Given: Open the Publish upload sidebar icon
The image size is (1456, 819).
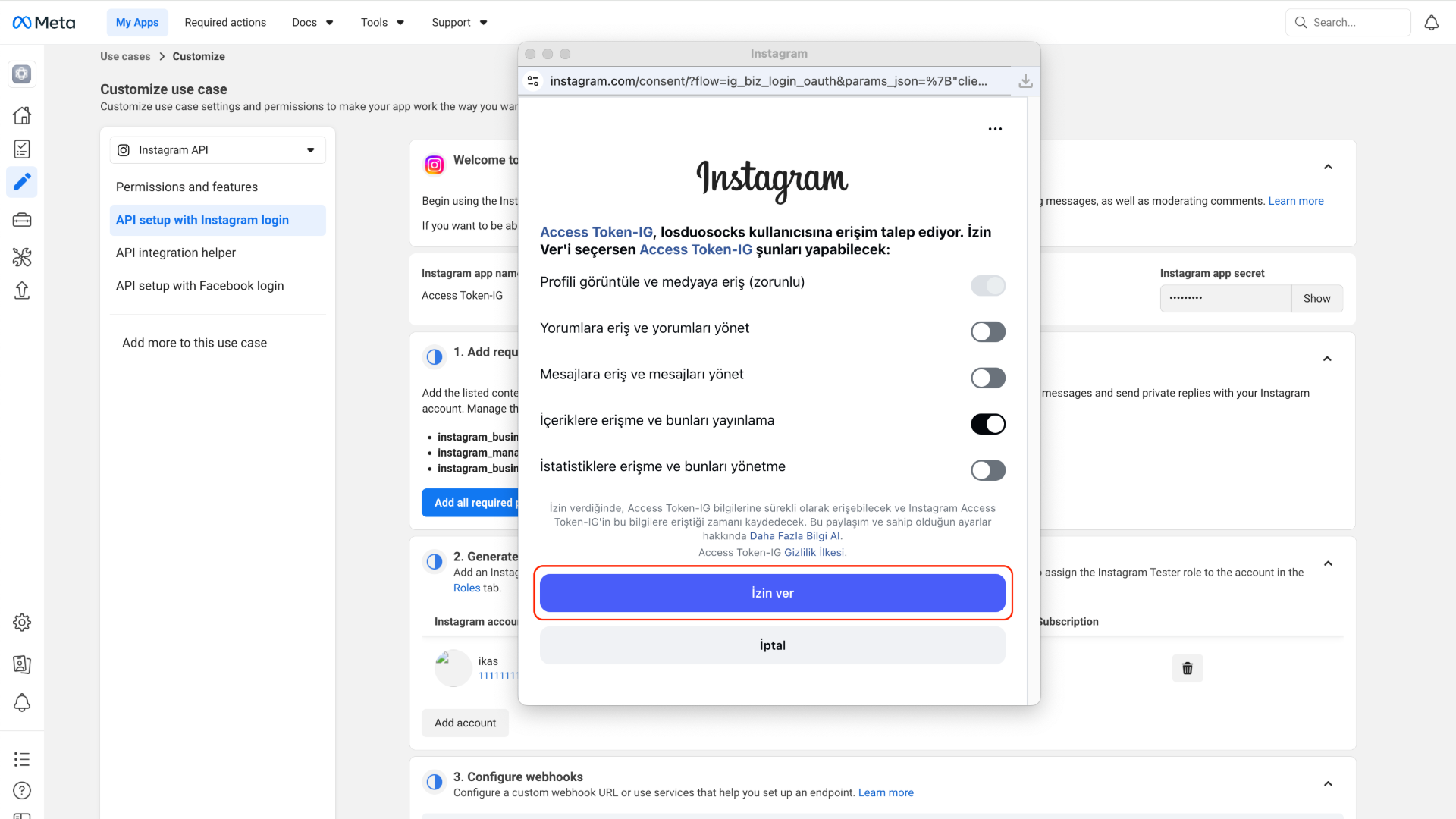Looking at the screenshot, I should [22, 290].
